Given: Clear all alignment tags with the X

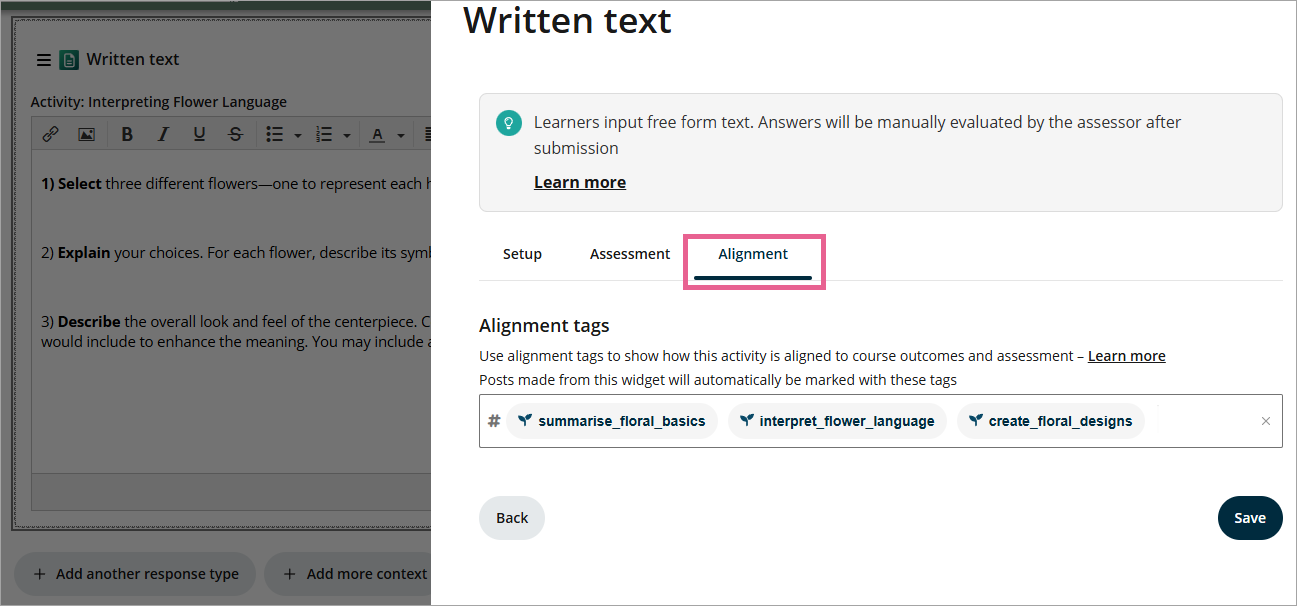Looking at the screenshot, I should 1265,421.
